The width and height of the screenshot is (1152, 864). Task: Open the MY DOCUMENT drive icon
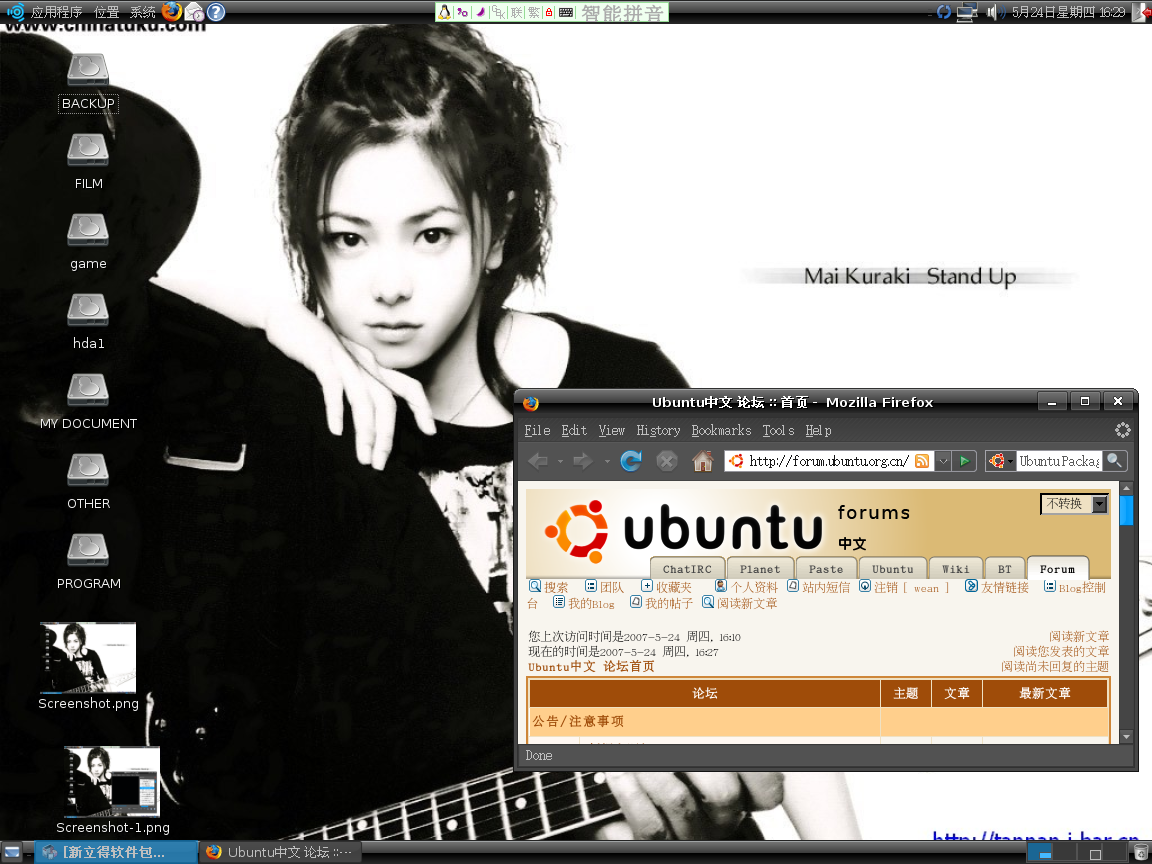point(88,402)
